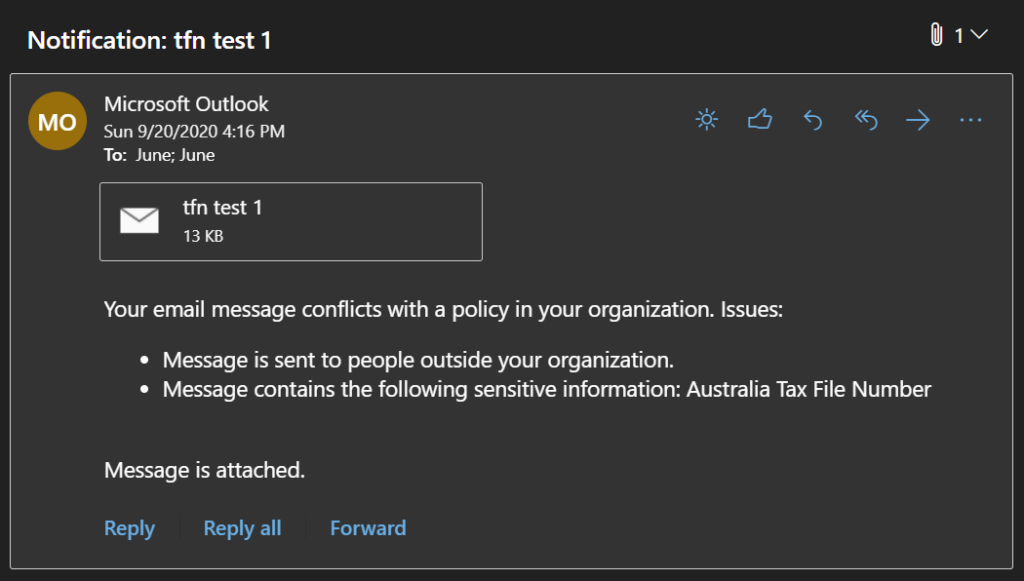Image resolution: width=1024 pixels, height=581 pixels.
Task: Open the tfn test 1 attachment
Action: click(291, 221)
